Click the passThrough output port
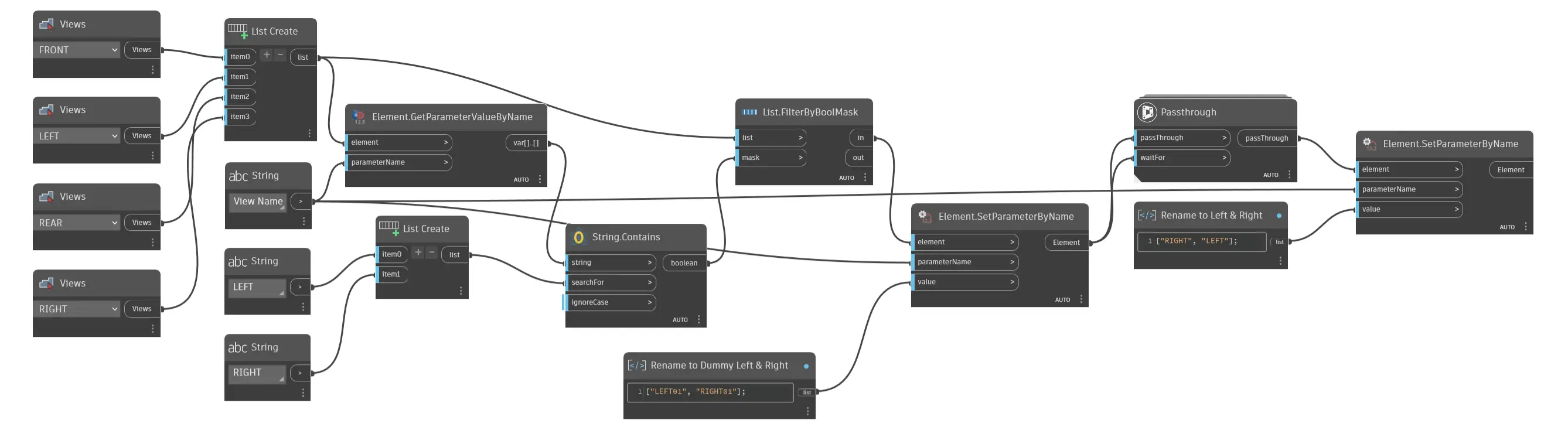 click(x=1267, y=138)
